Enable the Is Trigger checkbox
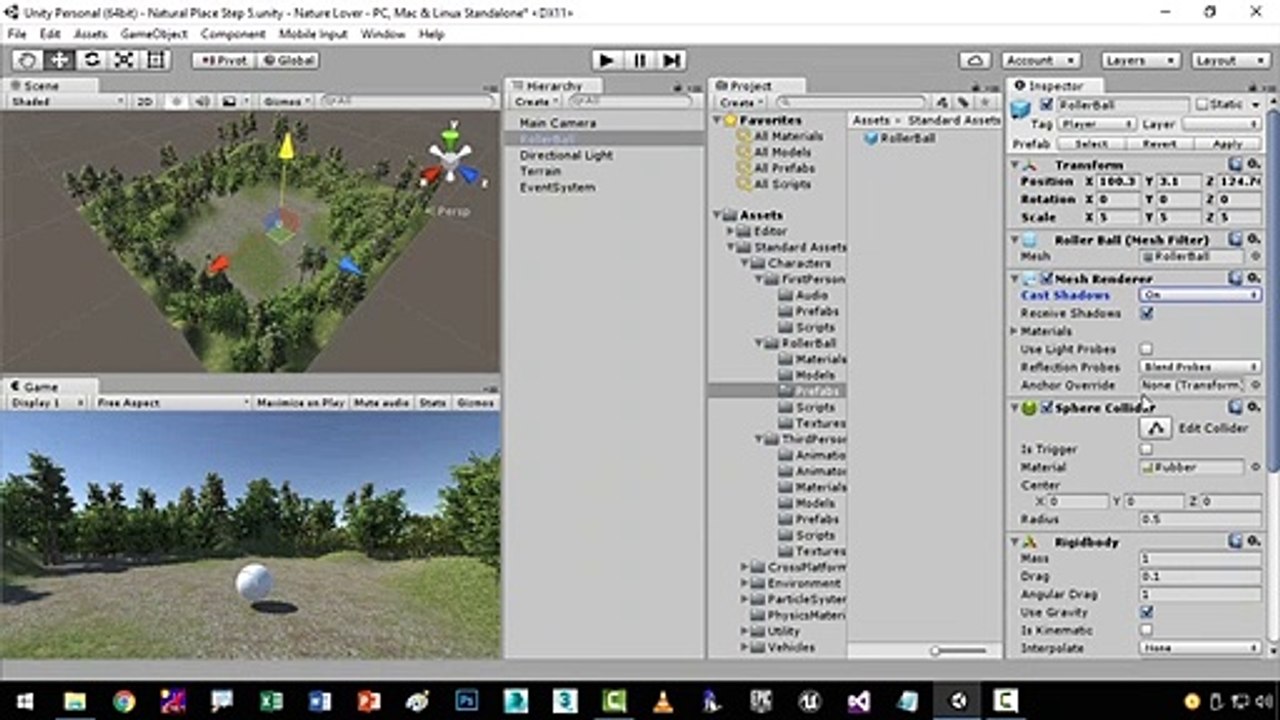The height and width of the screenshot is (720, 1280). click(x=1146, y=450)
